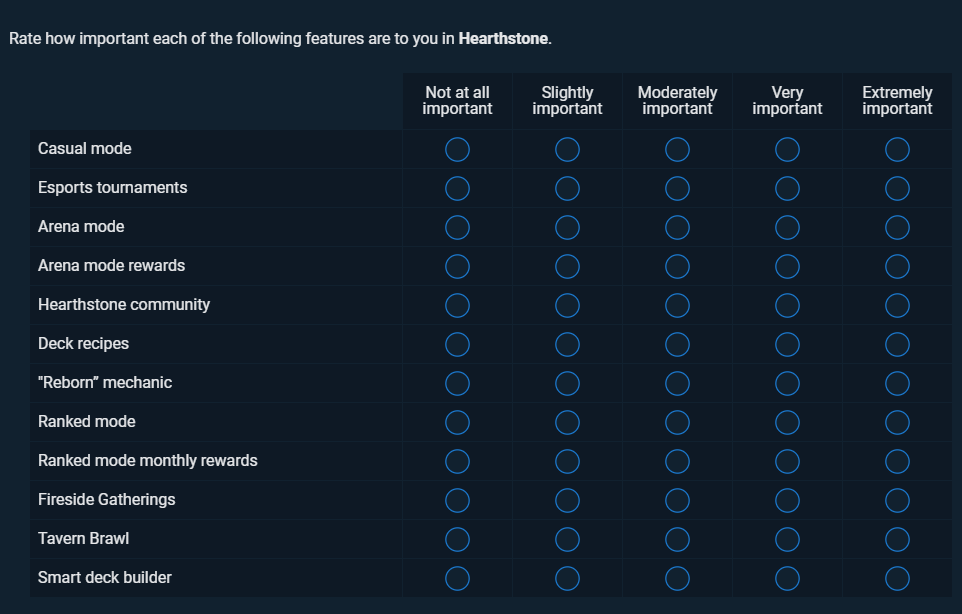The height and width of the screenshot is (614, 962).
Task: Choose Extremely important for Tavern Brawl
Action: tap(897, 540)
